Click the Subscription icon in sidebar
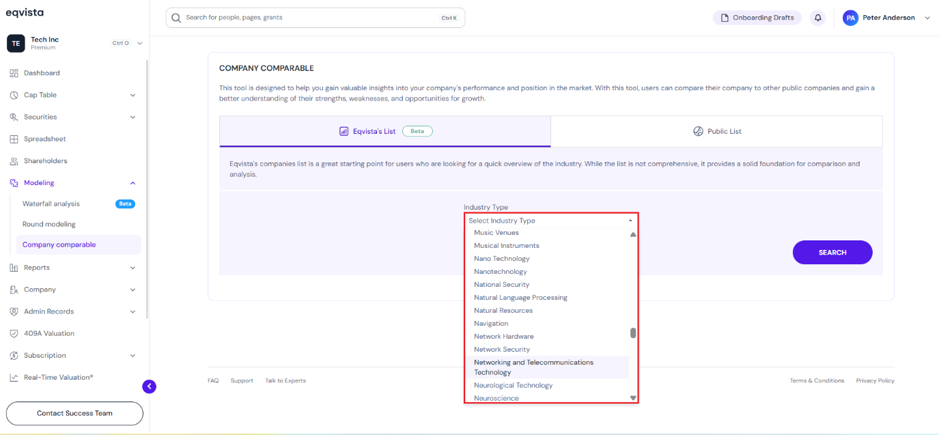Image resolution: width=939 pixels, height=435 pixels. pyautogui.click(x=14, y=355)
